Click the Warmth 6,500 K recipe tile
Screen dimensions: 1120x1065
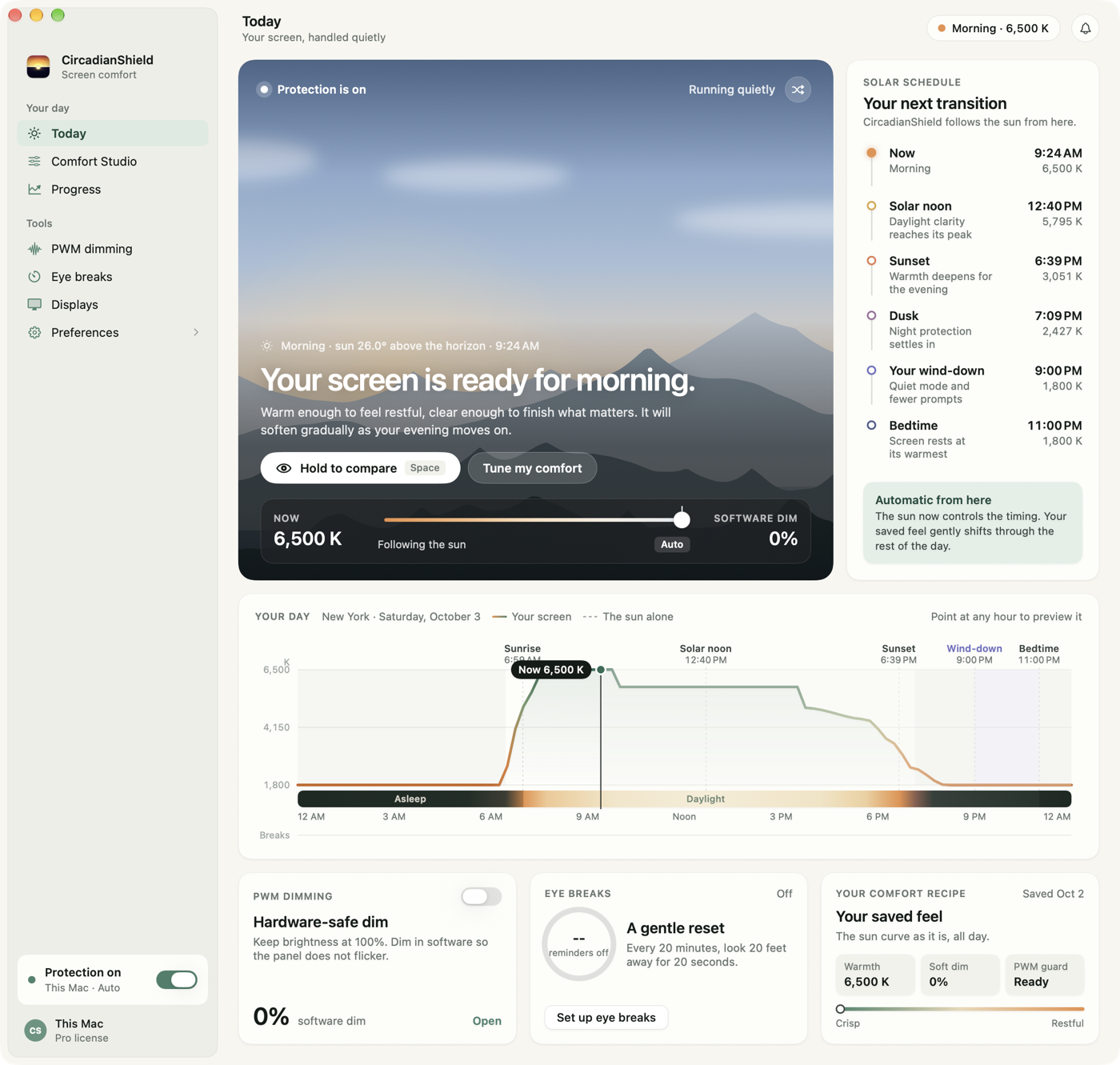(x=875, y=975)
